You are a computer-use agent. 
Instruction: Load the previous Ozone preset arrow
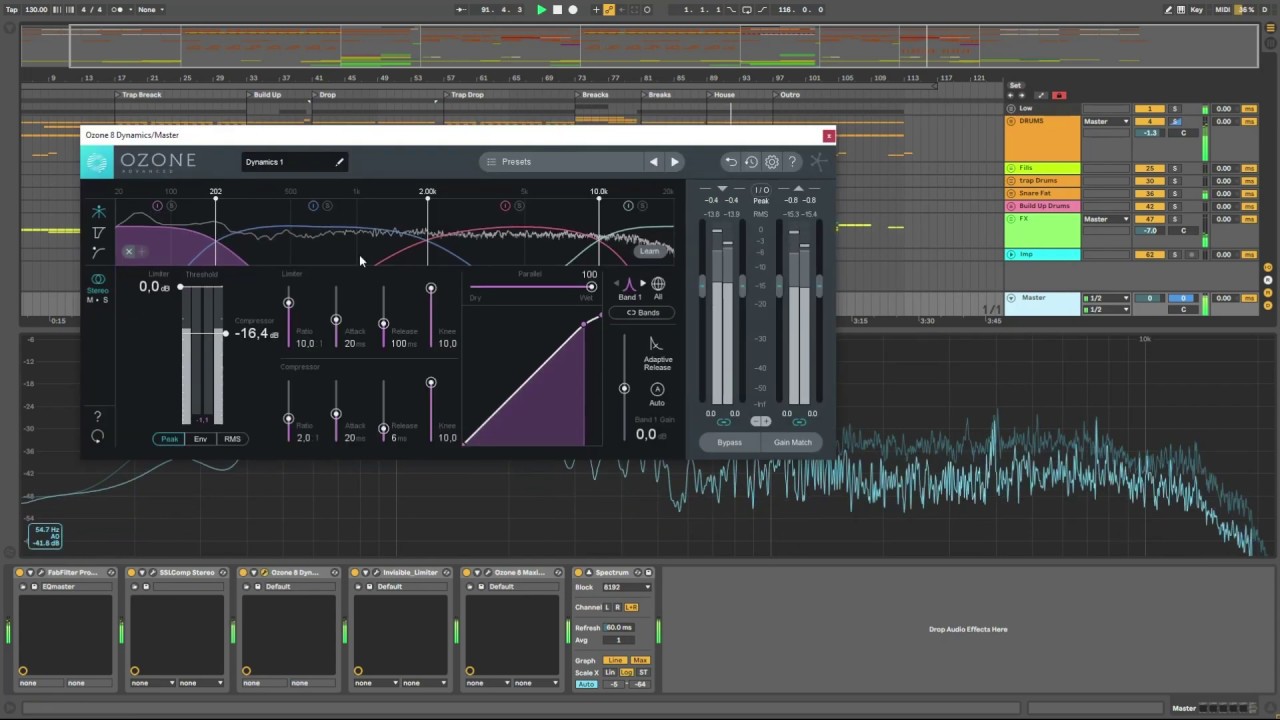tap(654, 162)
